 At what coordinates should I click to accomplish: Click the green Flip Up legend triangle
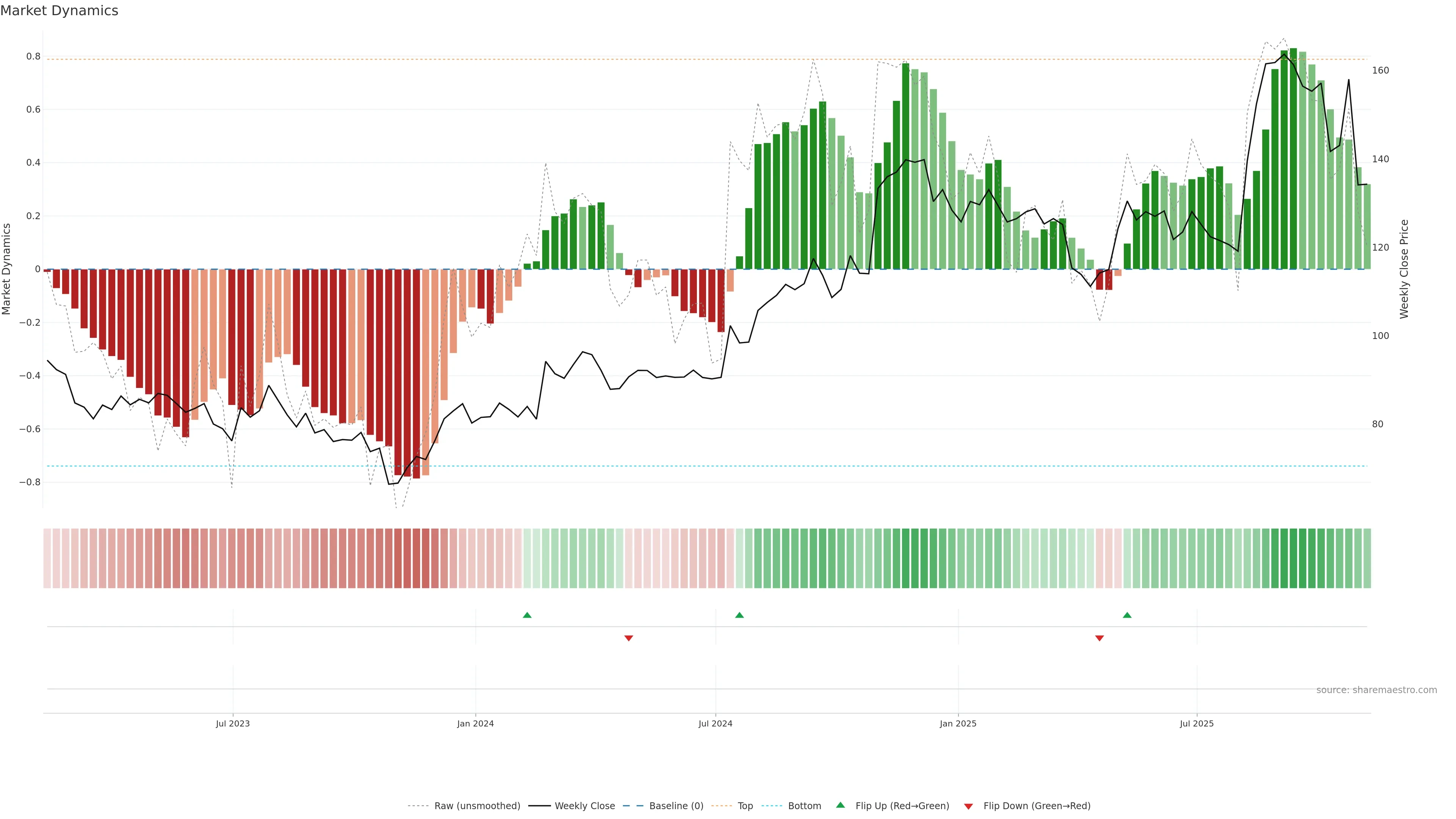coord(841,805)
